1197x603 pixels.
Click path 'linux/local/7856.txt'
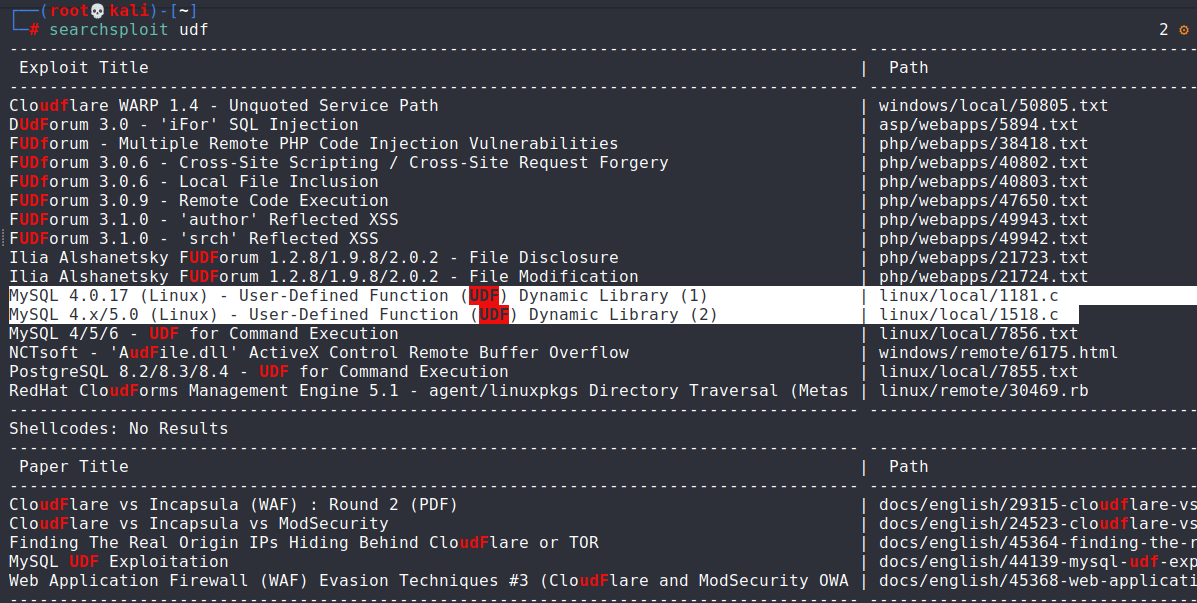978,334
